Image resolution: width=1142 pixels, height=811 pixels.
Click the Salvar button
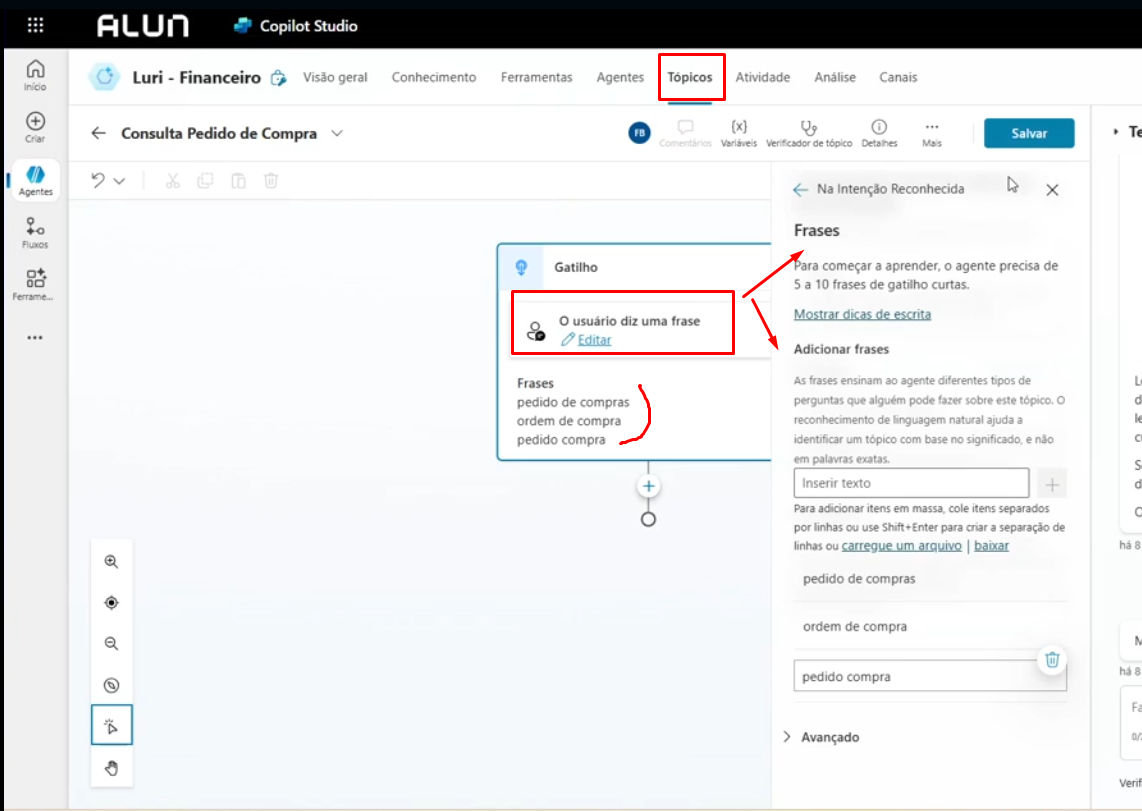(1029, 131)
